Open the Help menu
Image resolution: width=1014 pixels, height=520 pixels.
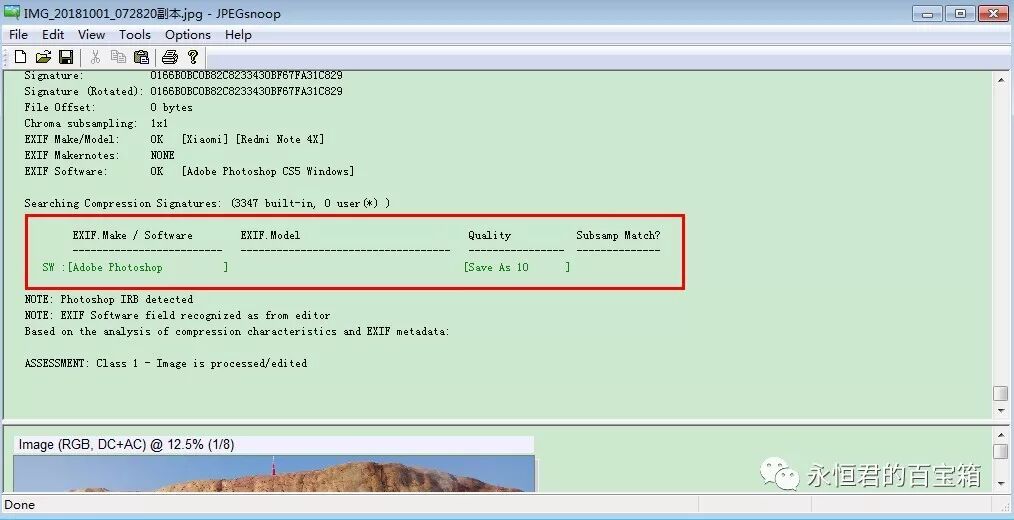[238, 35]
